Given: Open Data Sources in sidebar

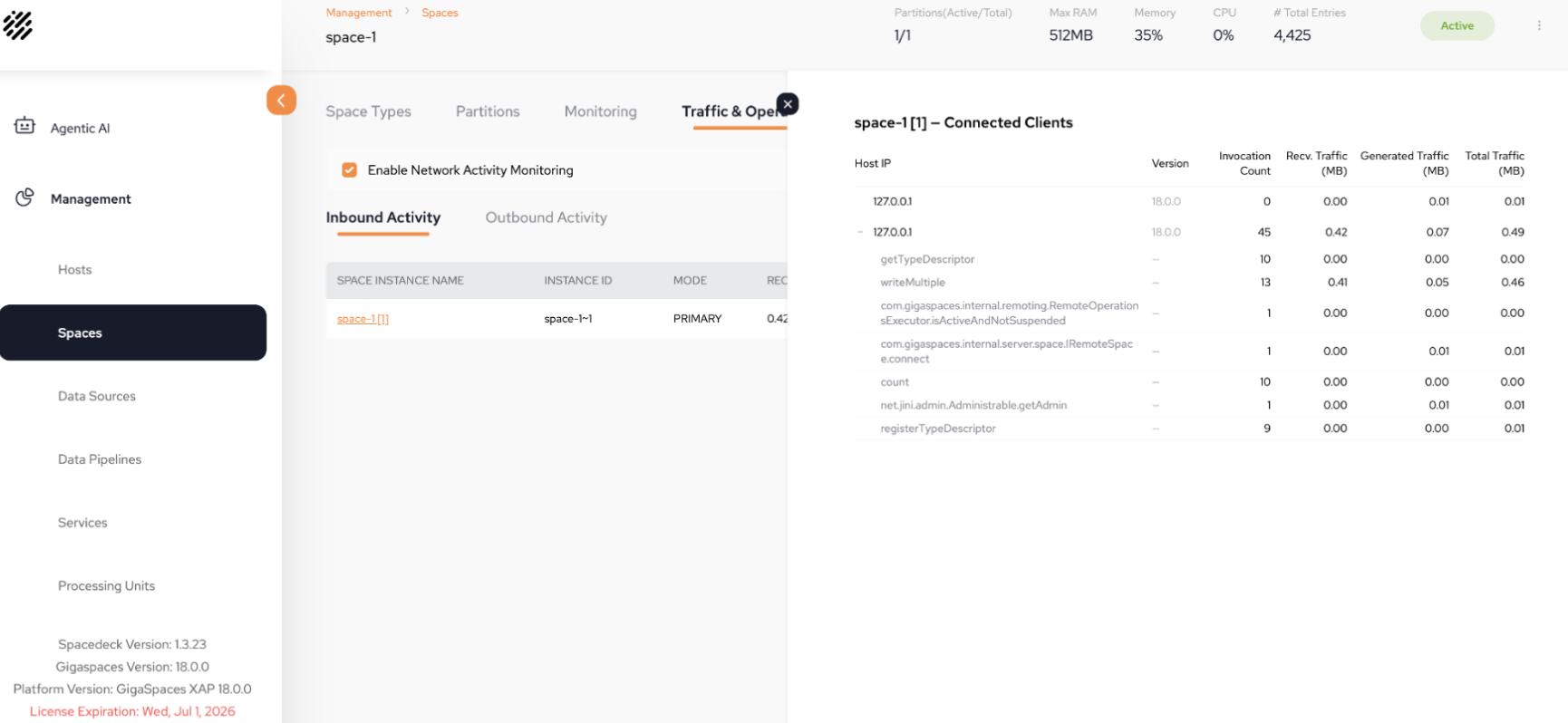Looking at the screenshot, I should click(x=96, y=396).
